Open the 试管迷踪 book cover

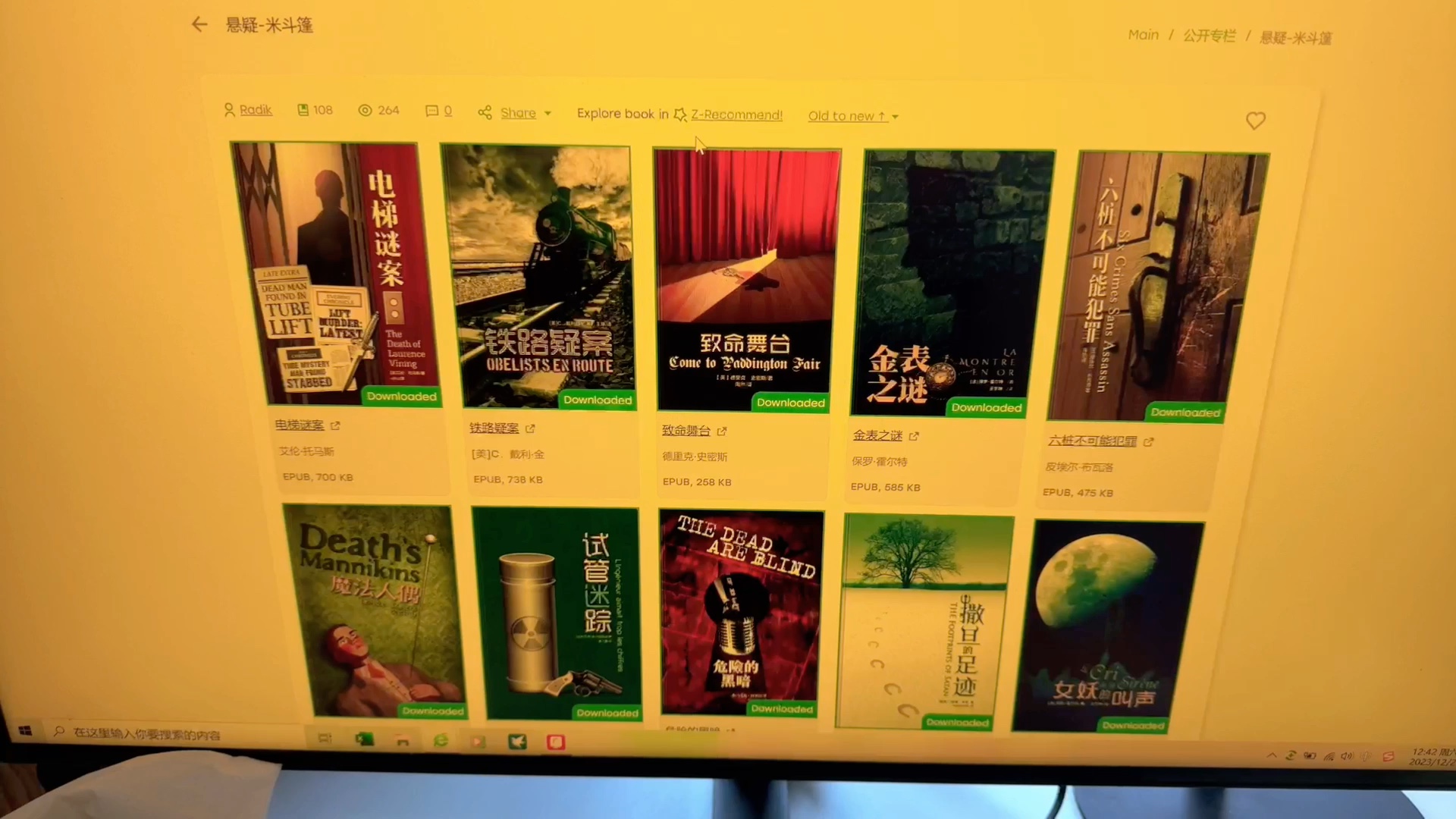click(557, 613)
